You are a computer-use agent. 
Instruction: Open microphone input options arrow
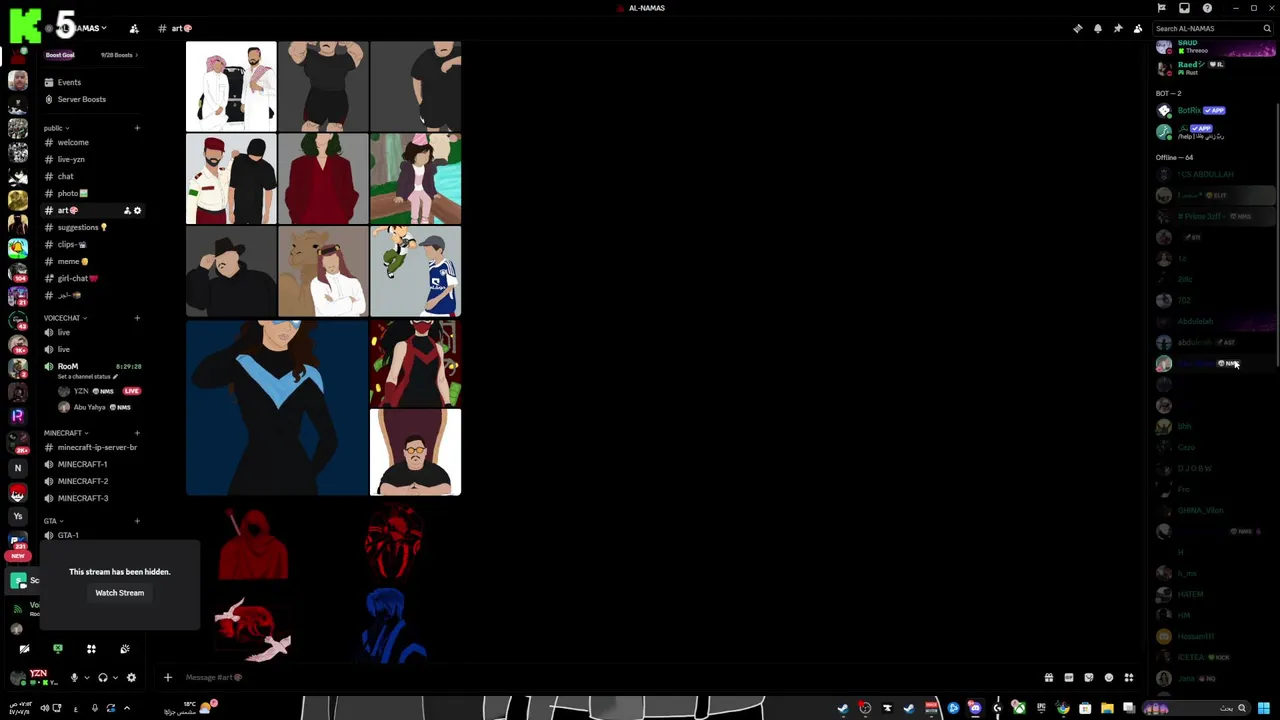pos(86,678)
